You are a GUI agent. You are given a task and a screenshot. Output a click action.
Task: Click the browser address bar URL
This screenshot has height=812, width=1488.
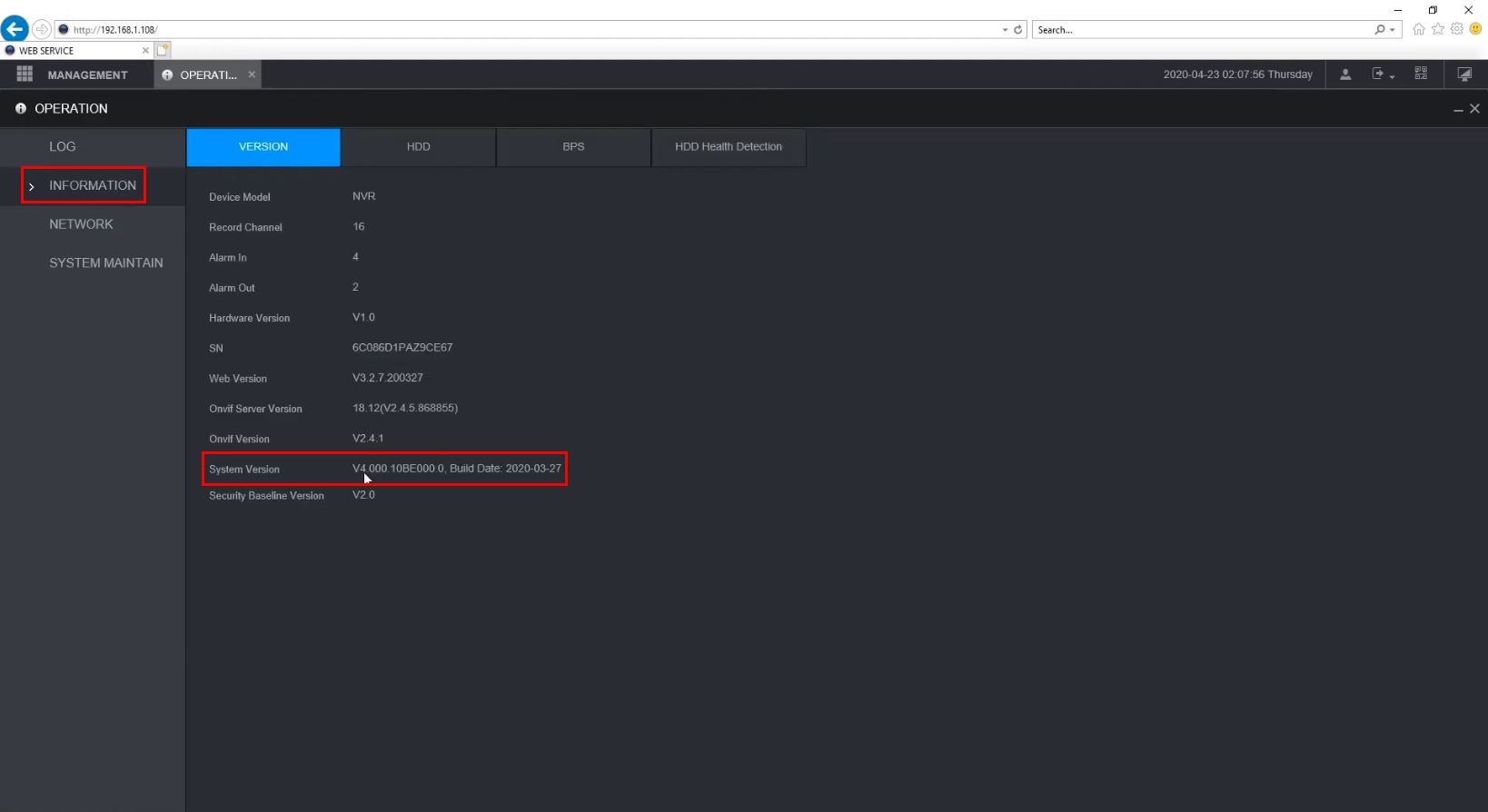tap(115, 30)
